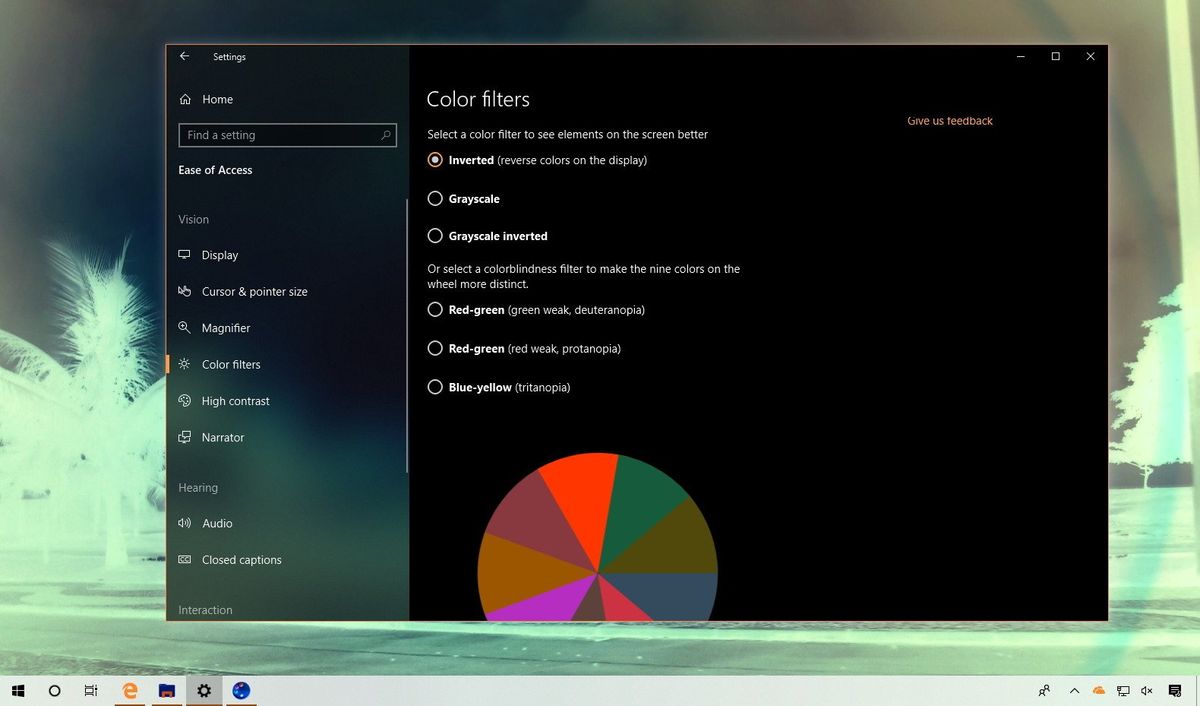
Task: Open the Start menu
Action: click(x=18, y=690)
